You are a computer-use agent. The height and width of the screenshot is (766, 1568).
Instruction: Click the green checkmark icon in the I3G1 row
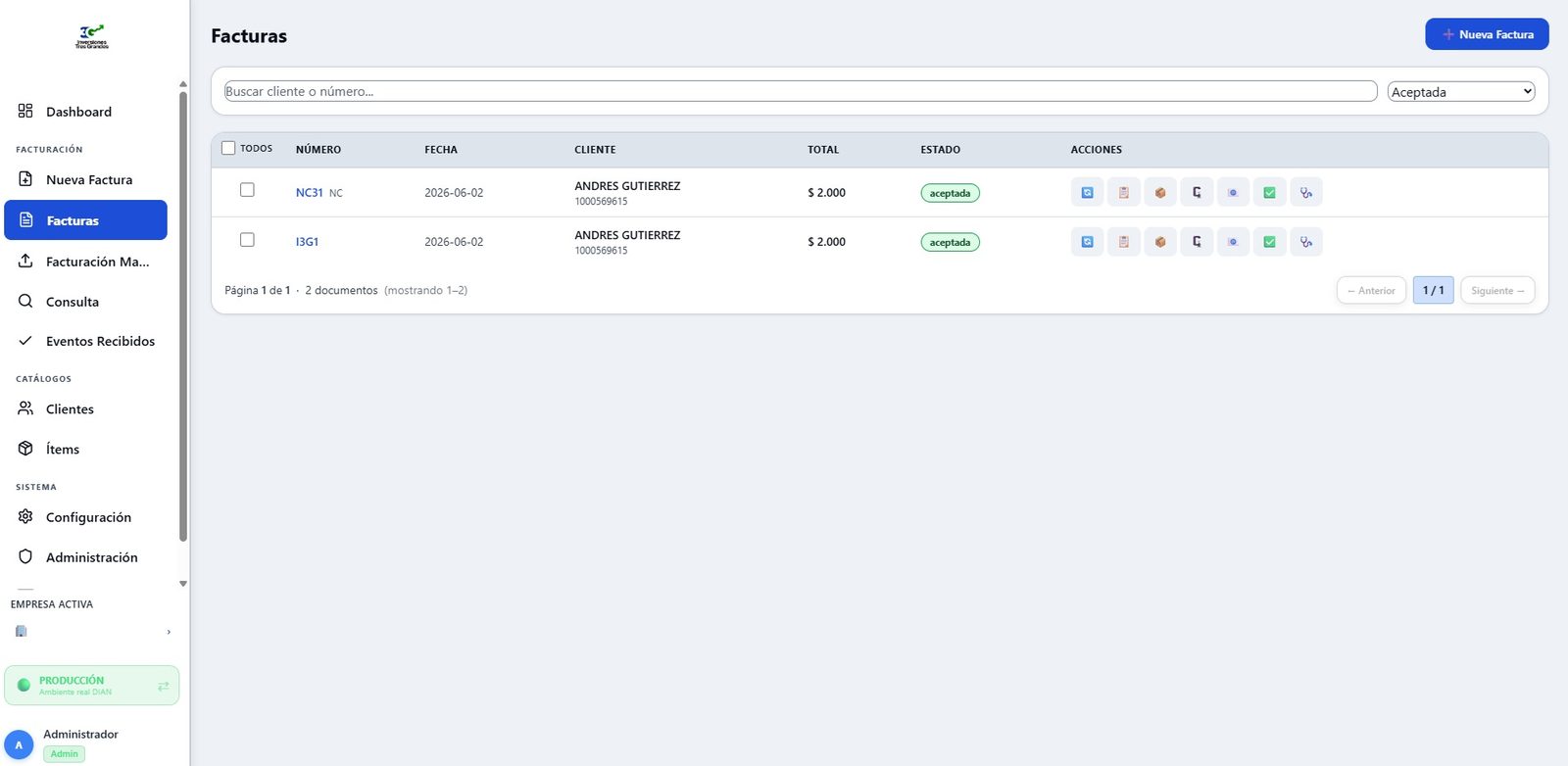point(1269,242)
